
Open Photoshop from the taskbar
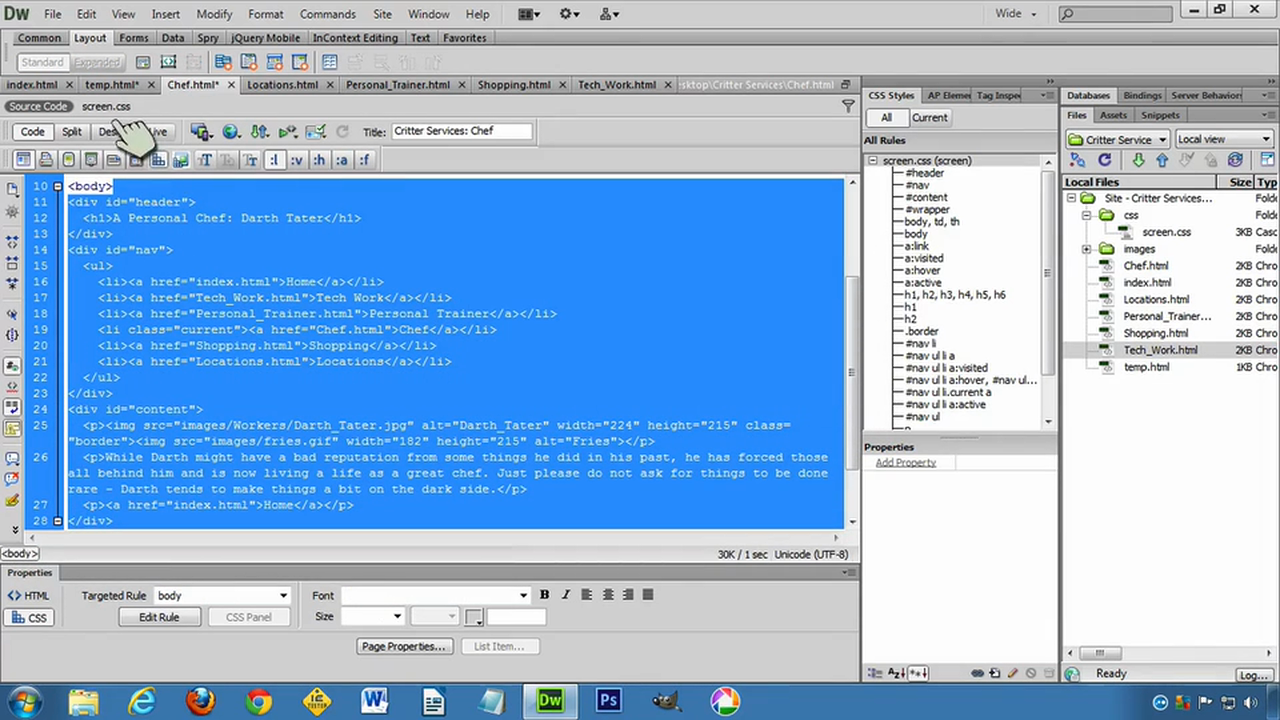tap(608, 700)
